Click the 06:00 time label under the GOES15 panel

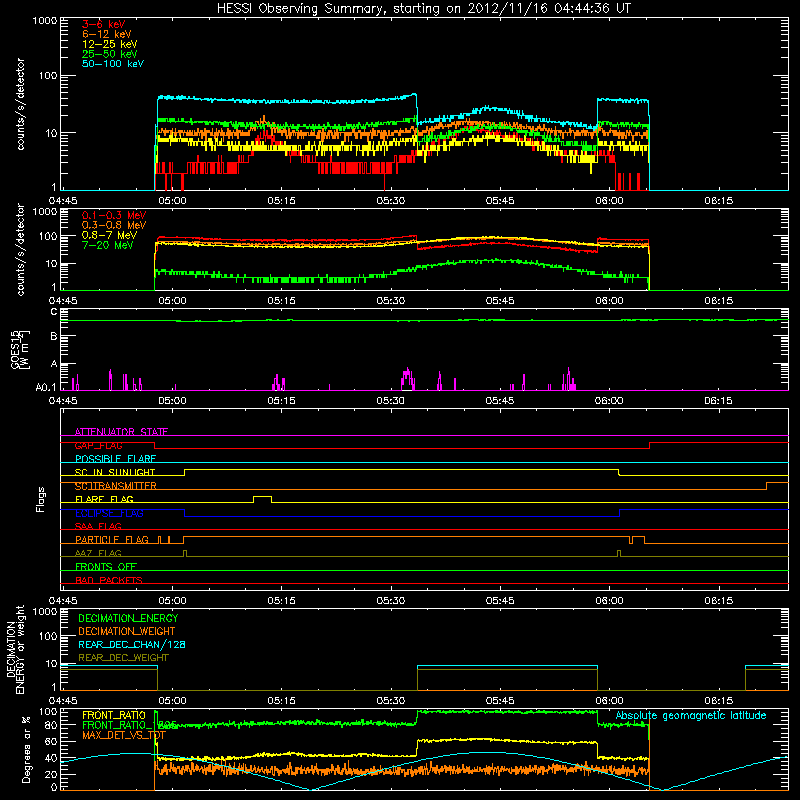tap(609, 400)
